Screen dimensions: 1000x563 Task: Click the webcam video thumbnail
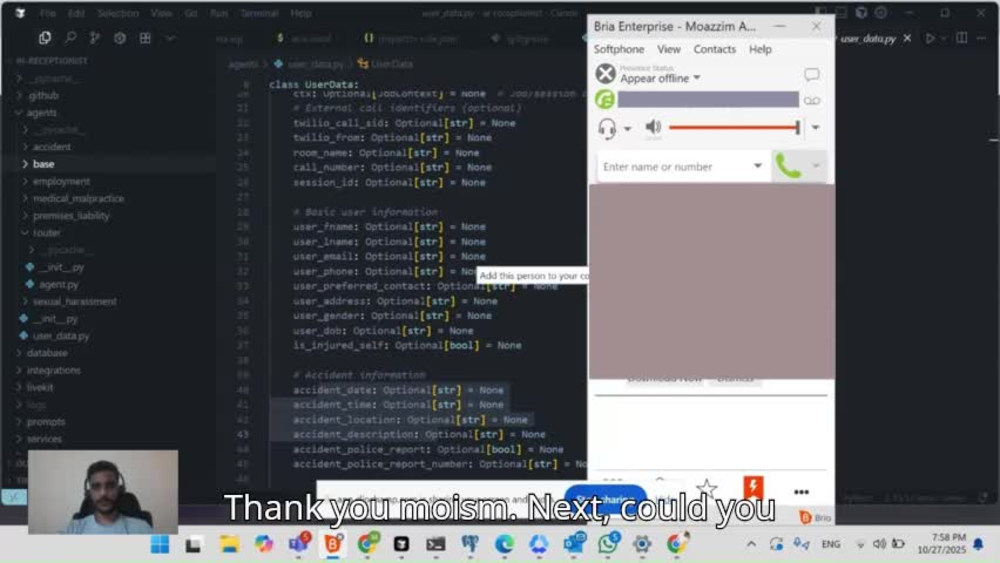click(x=103, y=492)
